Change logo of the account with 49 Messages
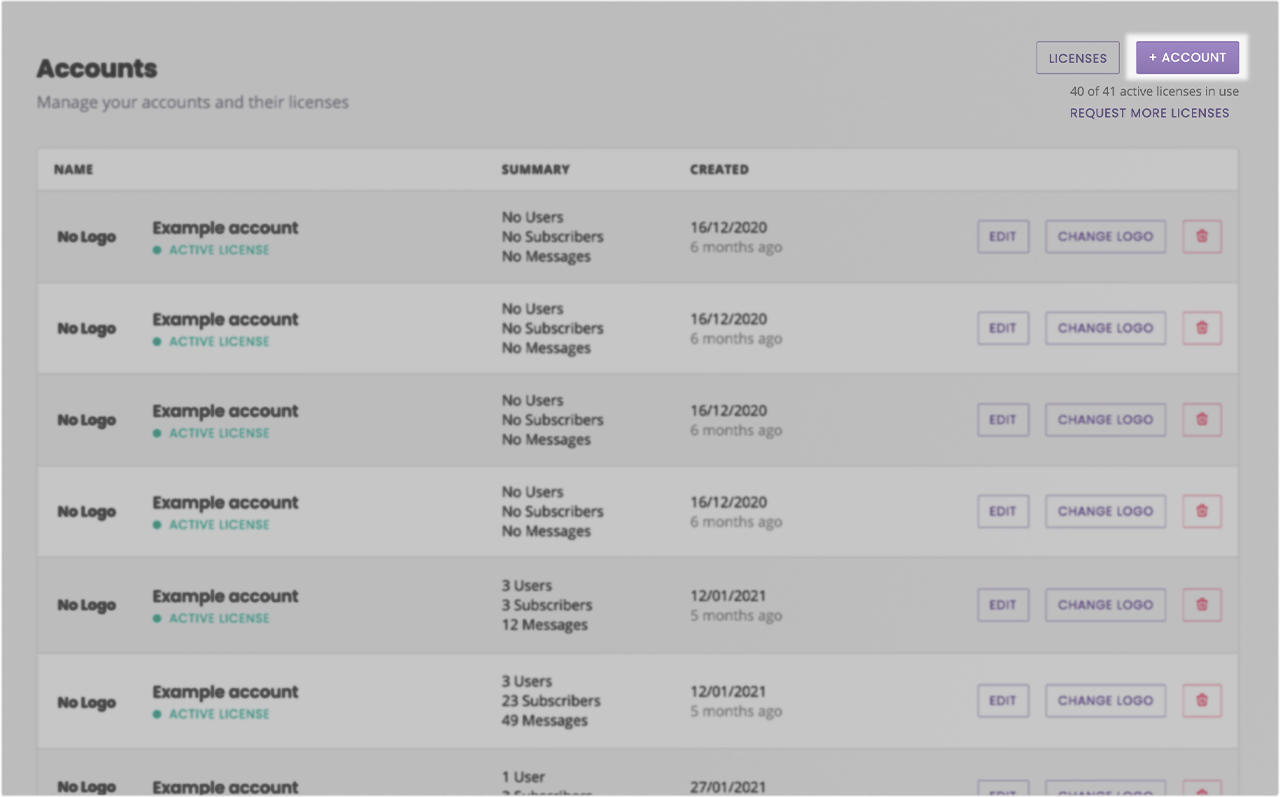The width and height of the screenshot is (1280, 797). [1105, 700]
